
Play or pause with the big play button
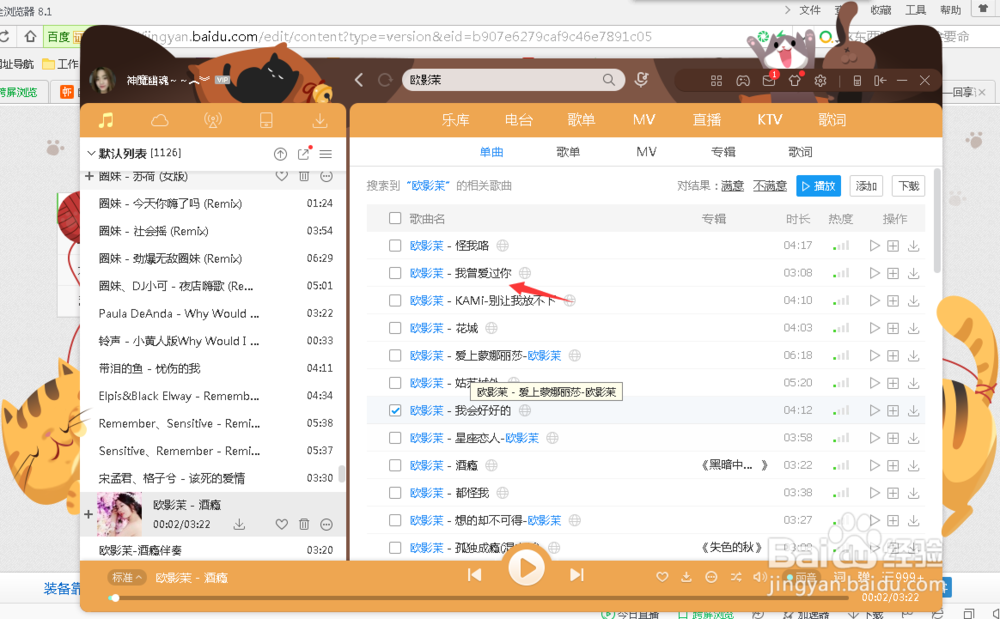click(x=526, y=567)
